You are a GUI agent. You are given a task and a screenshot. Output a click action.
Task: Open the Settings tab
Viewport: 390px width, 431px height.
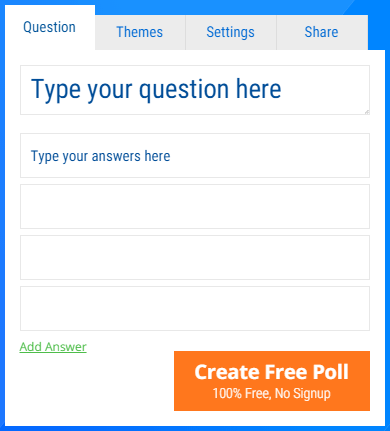click(231, 32)
